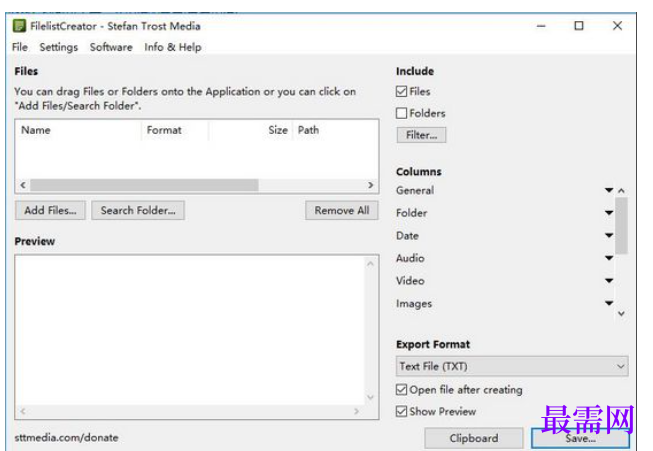Screen dimensions: 653x451
Task: Open the Export Format dropdown
Action: [512, 366]
